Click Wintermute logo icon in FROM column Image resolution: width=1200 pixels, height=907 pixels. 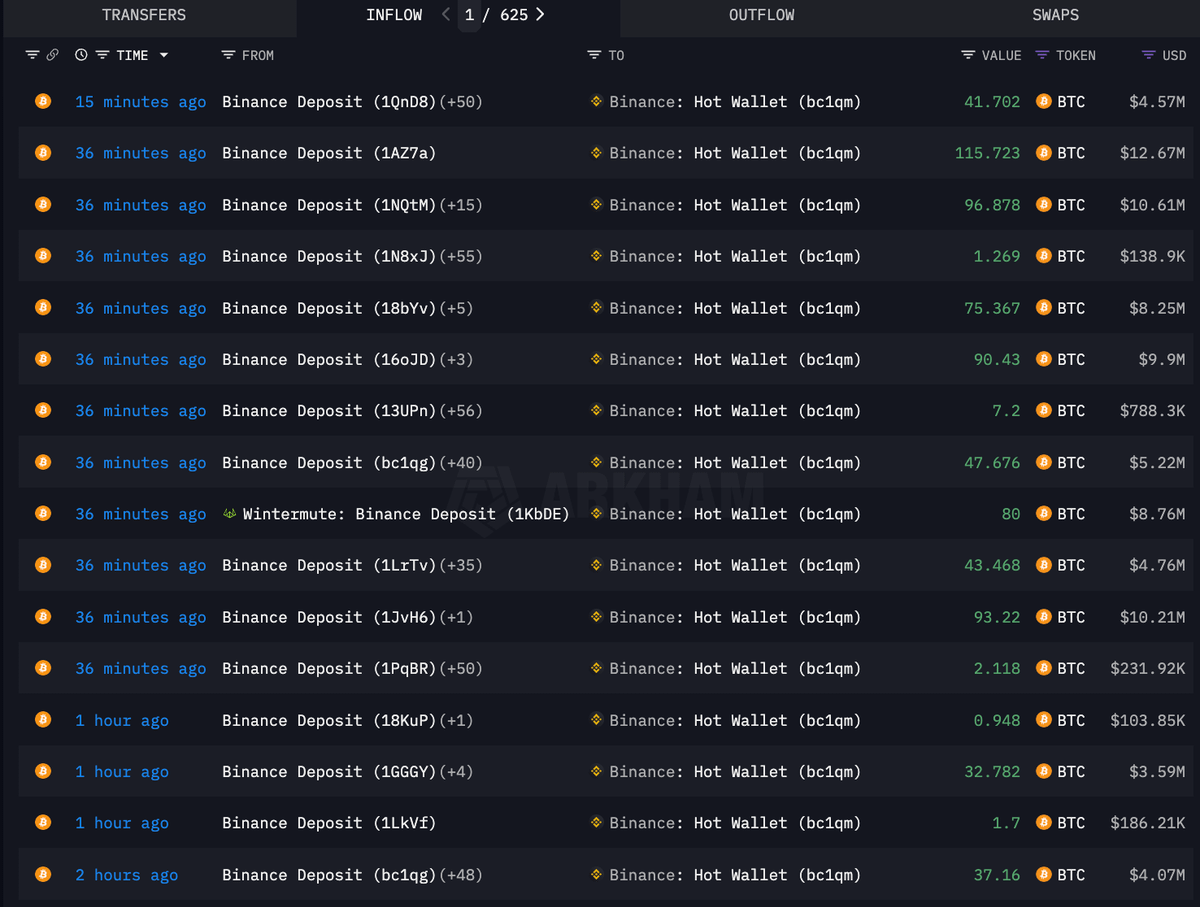229,514
